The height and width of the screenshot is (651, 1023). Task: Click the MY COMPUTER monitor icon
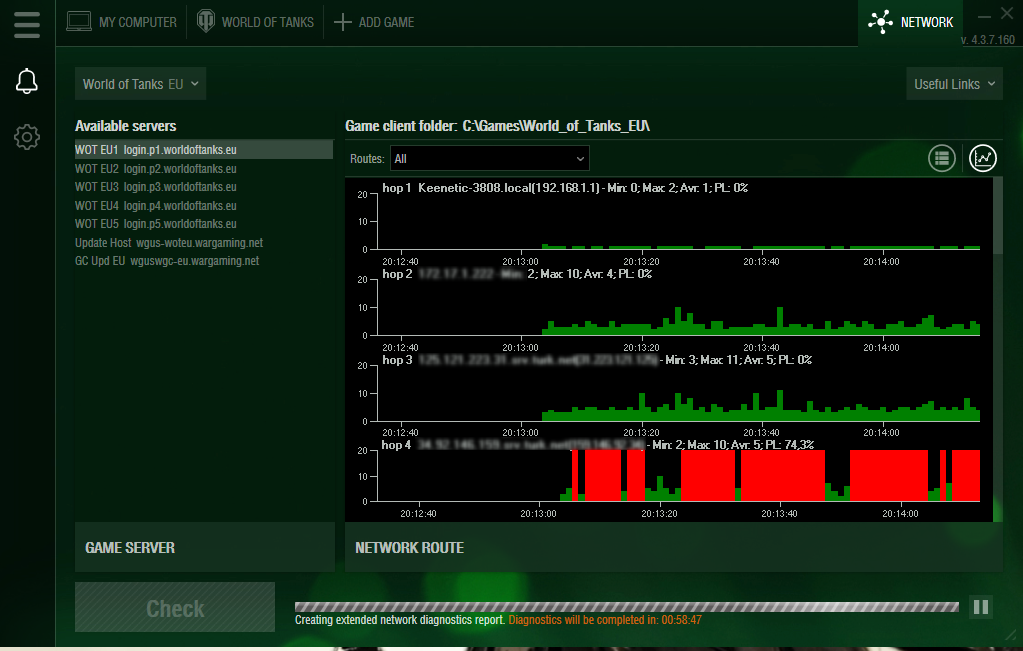point(79,22)
